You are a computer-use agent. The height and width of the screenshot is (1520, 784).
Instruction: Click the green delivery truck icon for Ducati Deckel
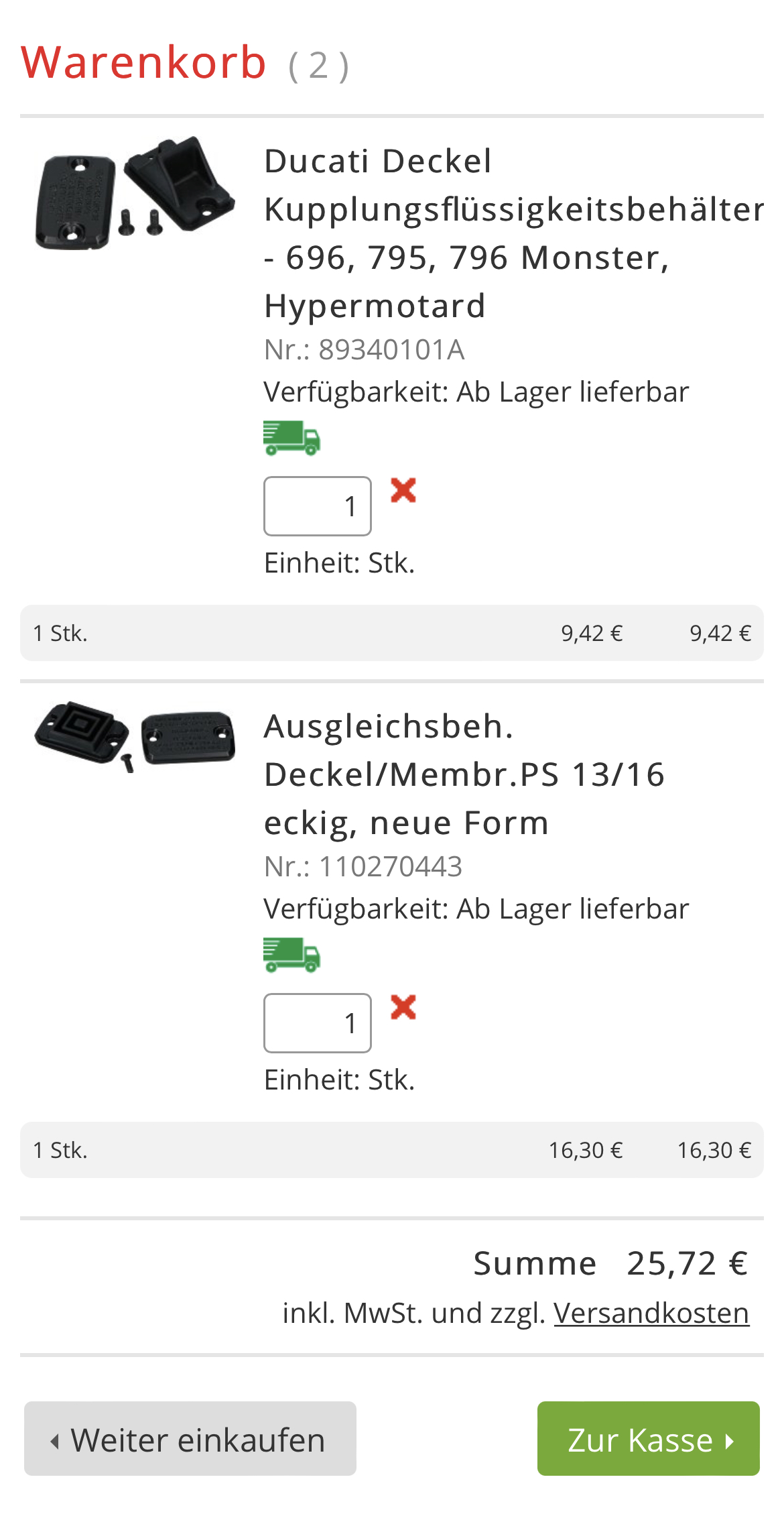(292, 439)
